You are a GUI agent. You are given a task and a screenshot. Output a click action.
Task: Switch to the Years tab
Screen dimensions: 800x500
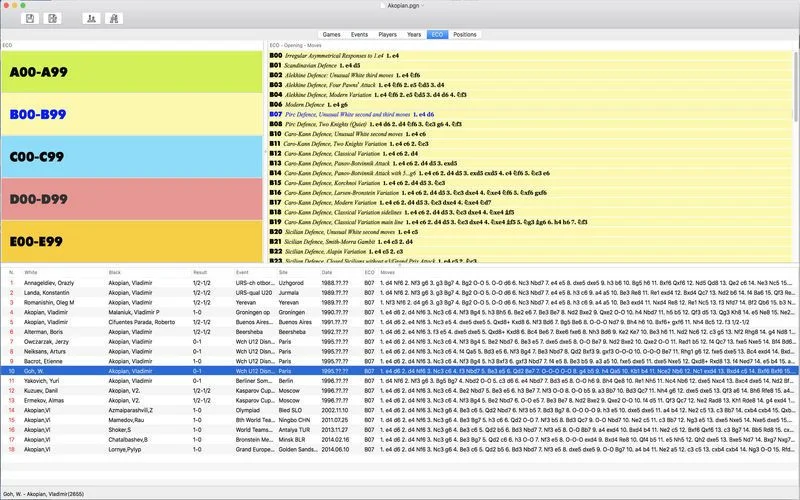click(414, 34)
